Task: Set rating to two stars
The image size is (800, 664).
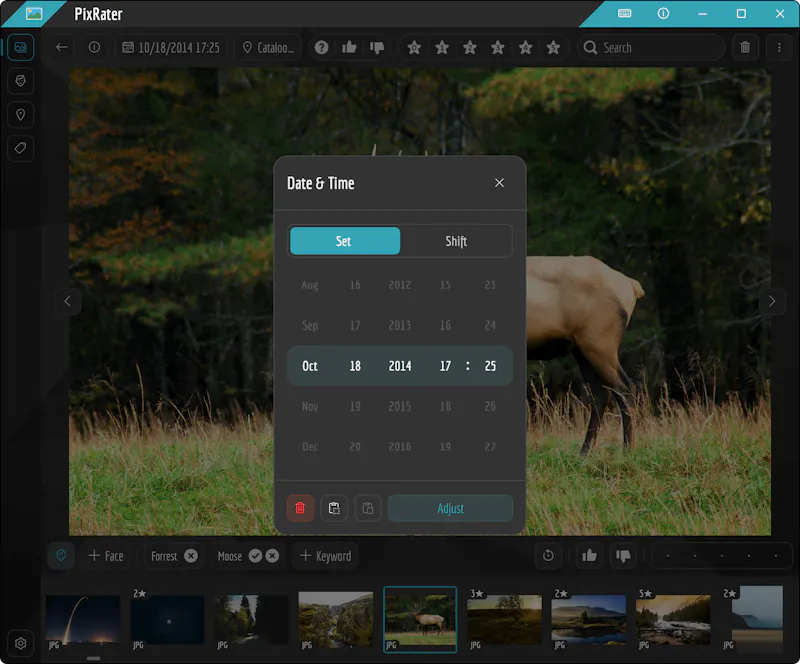Action: coord(470,47)
